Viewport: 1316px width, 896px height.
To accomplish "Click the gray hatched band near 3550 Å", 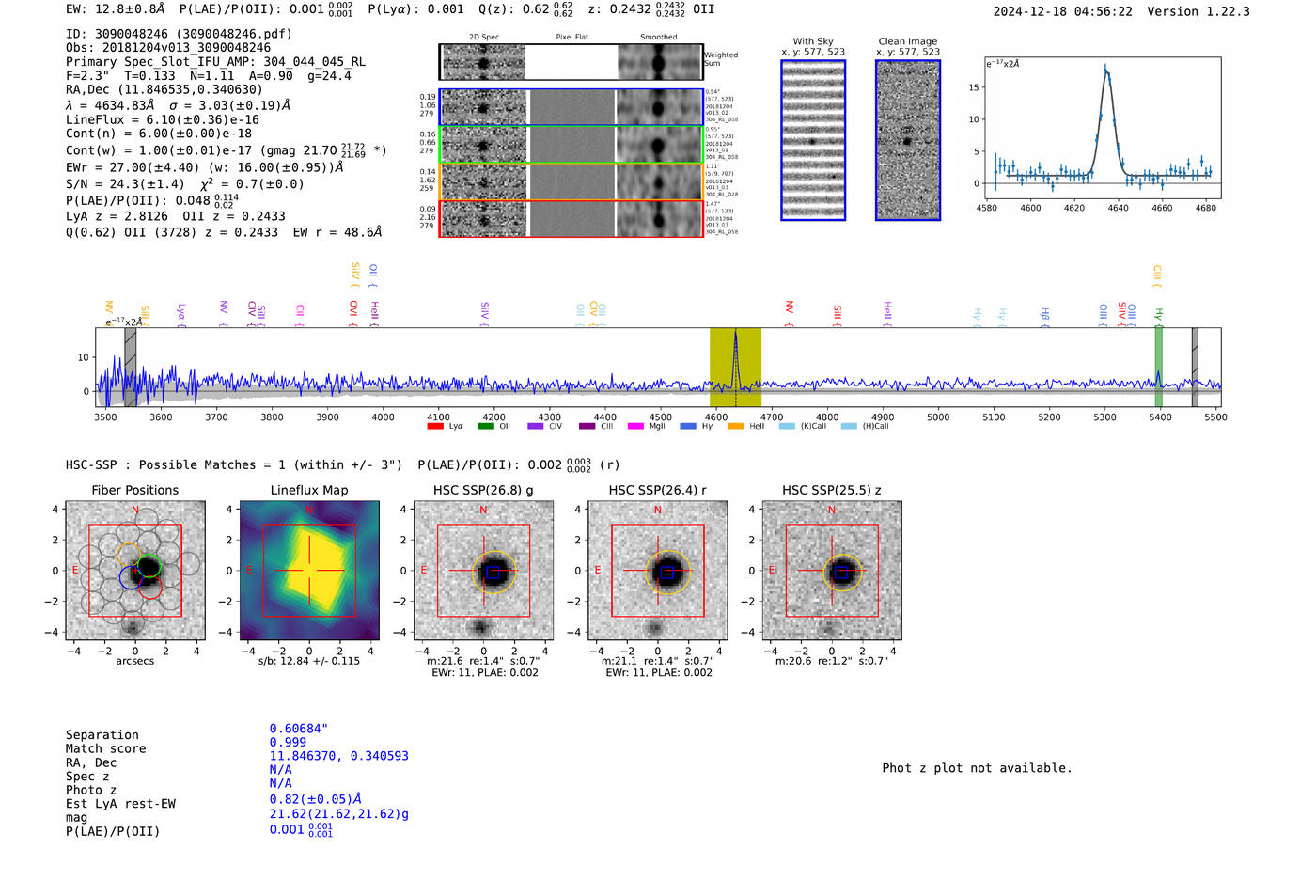I will (131, 368).
